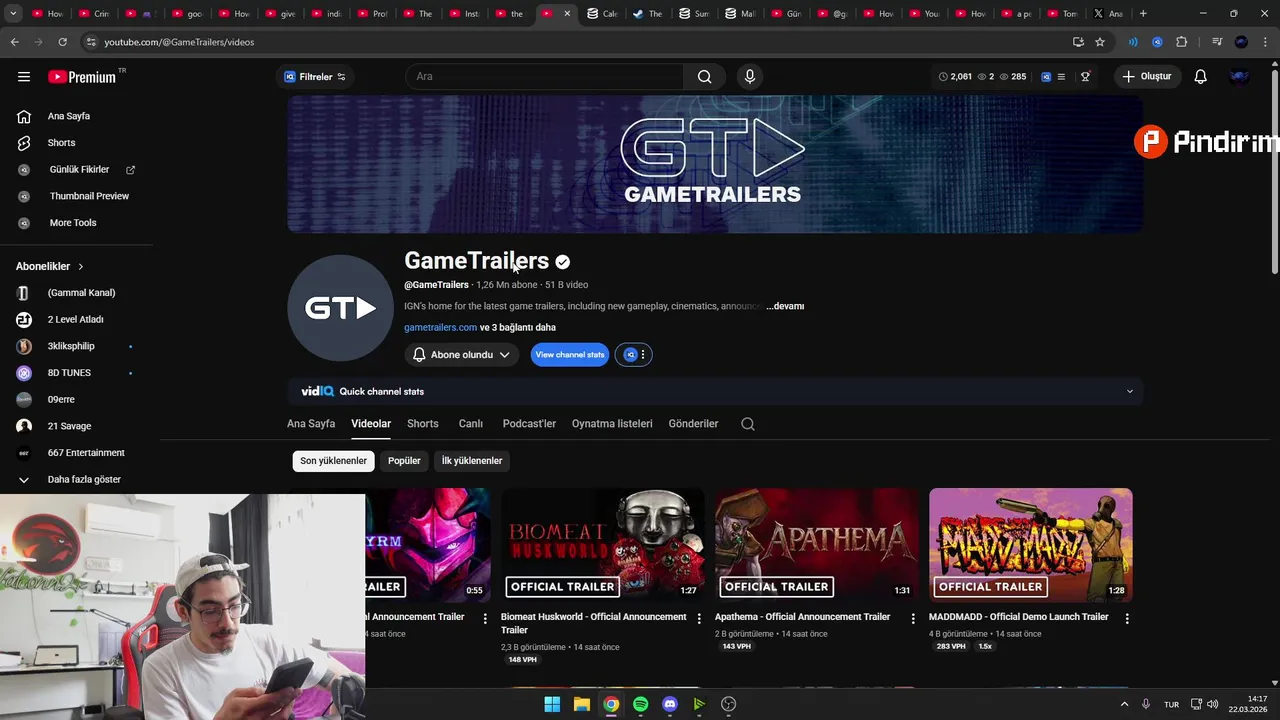The height and width of the screenshot is (720, 1280).
Task: Expand the Abonelikler section arrow
Action: pyautogui.click(x=81, y=267)
